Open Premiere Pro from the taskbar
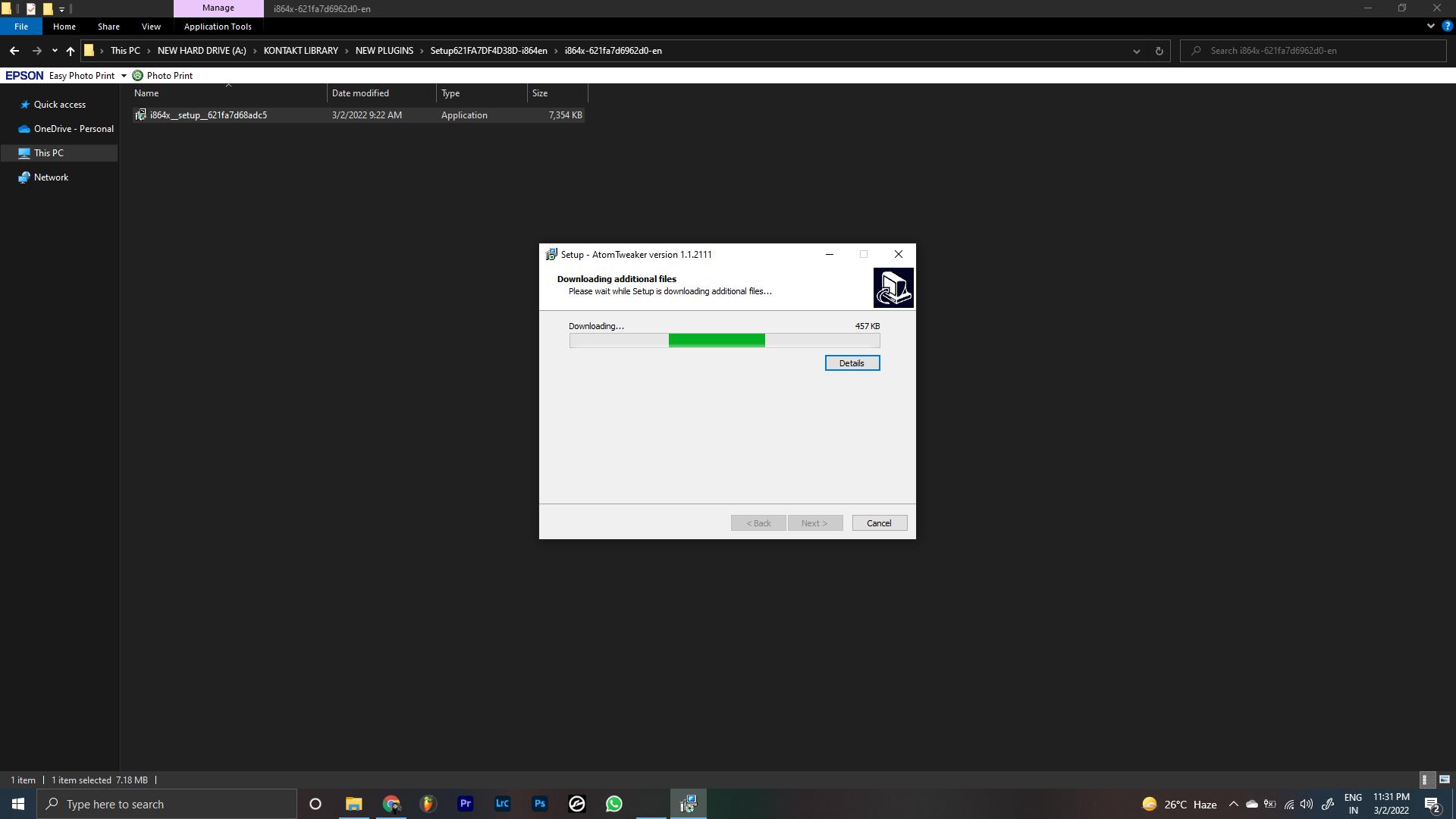1456x819 pixels. pyautogui.click(x=465, y=804)
